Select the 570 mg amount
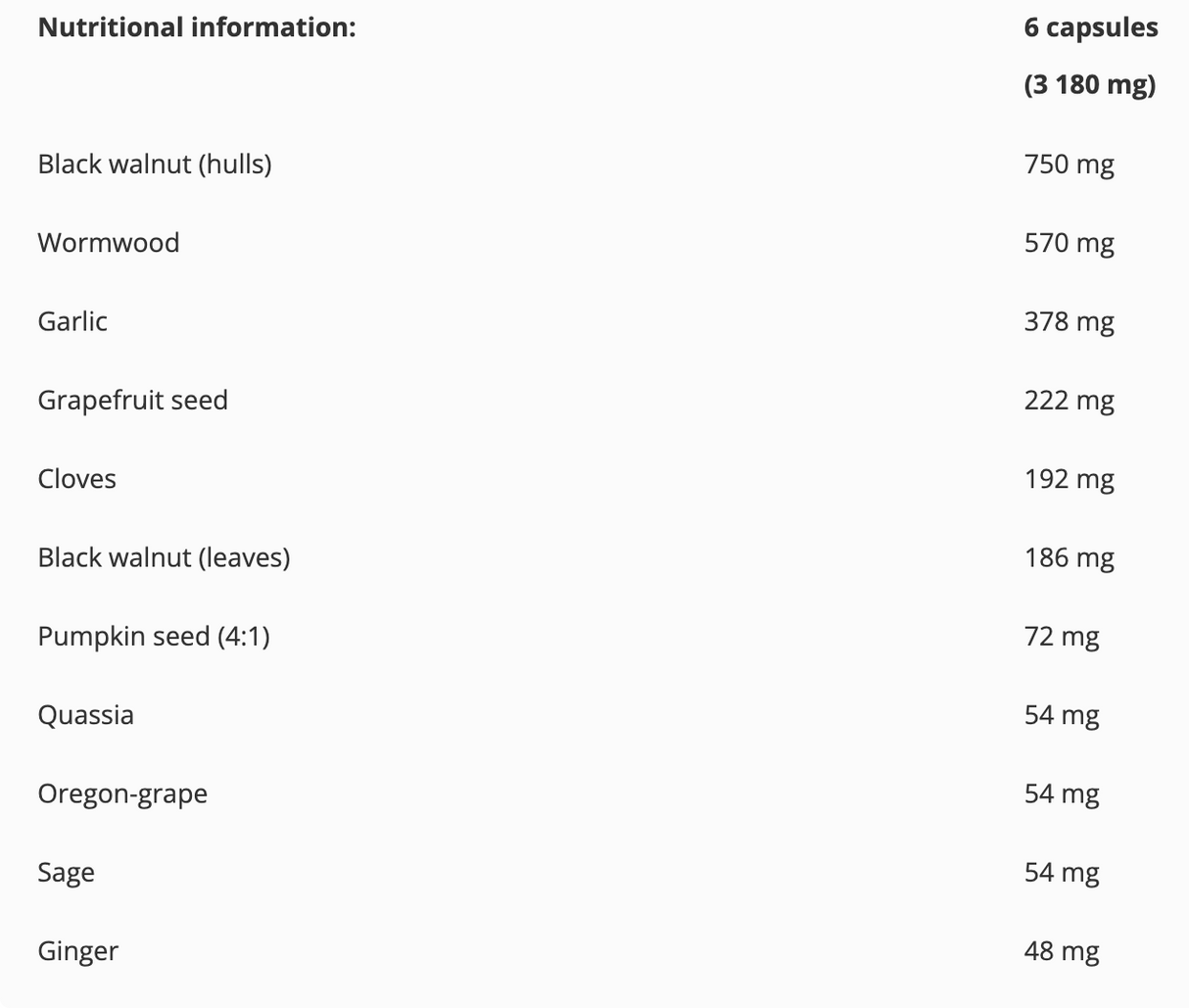 click(1070, 243)
